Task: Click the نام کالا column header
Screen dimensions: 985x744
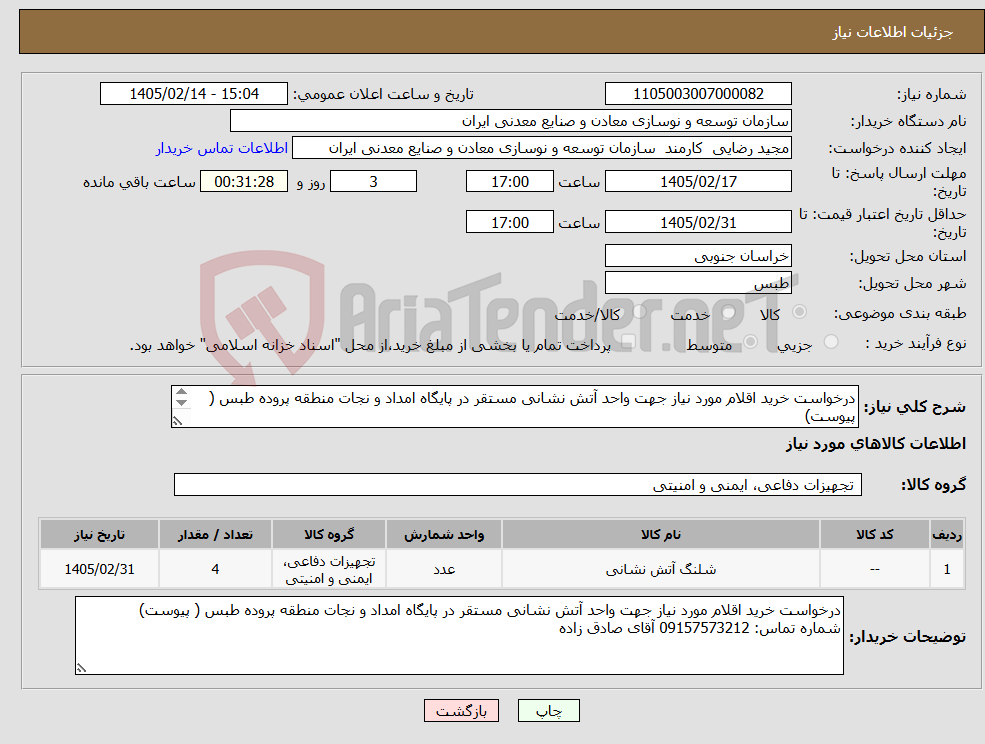Action: pyautogui.click(x=660, y=534)
